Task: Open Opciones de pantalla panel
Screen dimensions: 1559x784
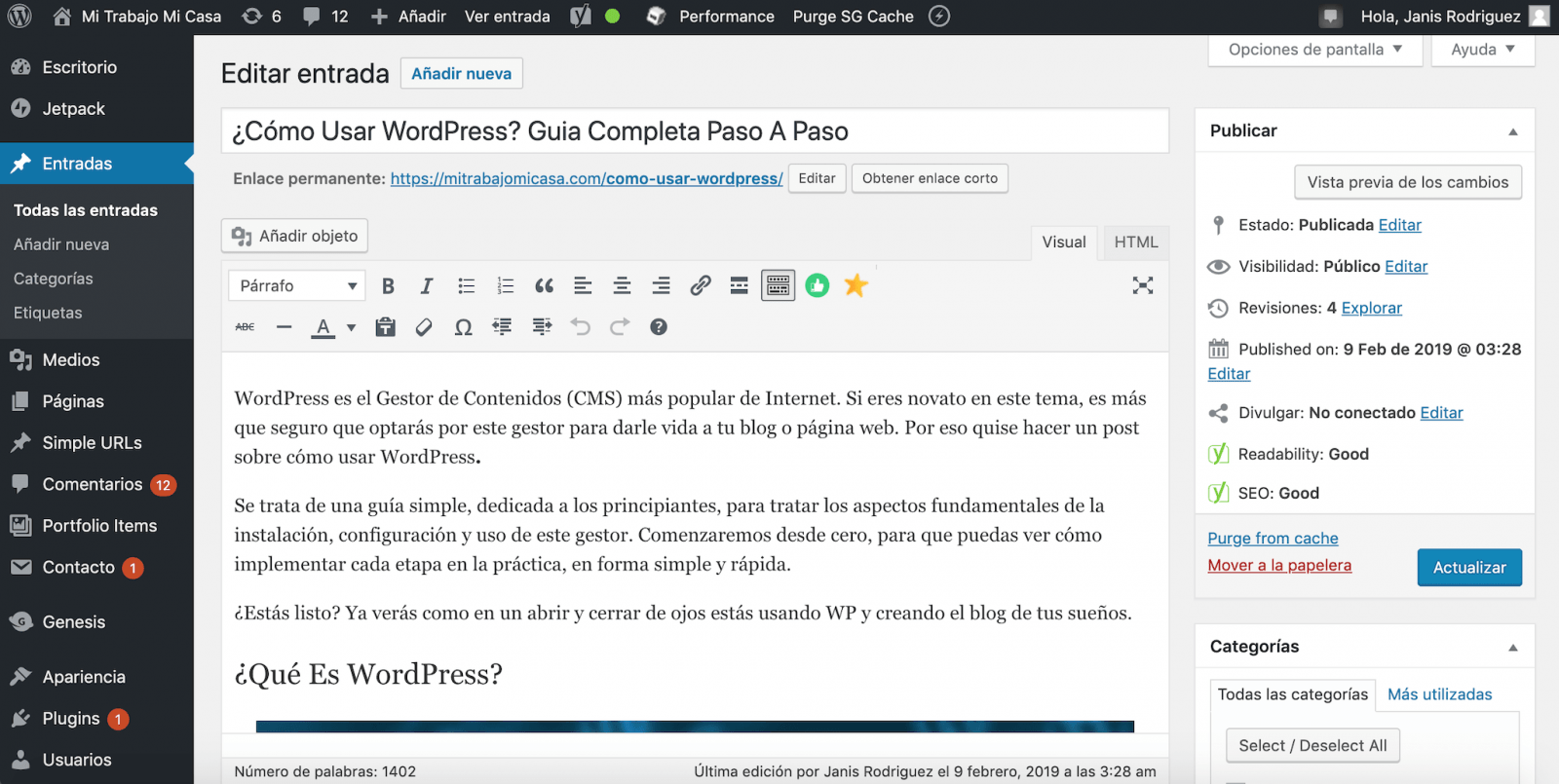Action: click(1315, 50)
